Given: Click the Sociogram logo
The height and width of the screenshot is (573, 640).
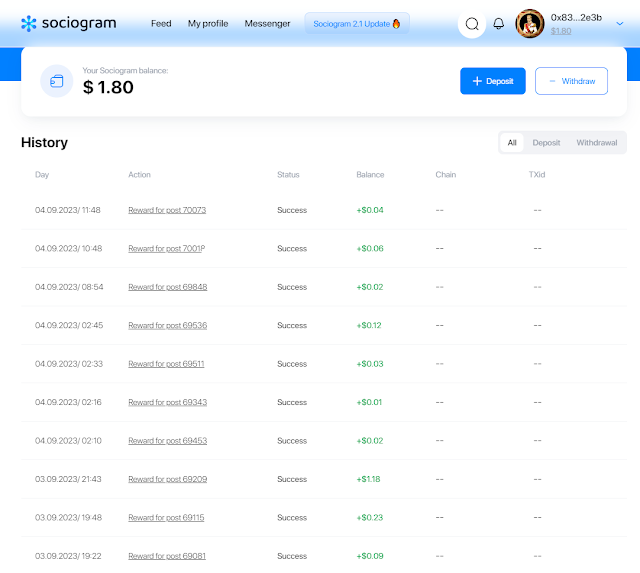Looking at the screenshot, I should coord(69,24).
